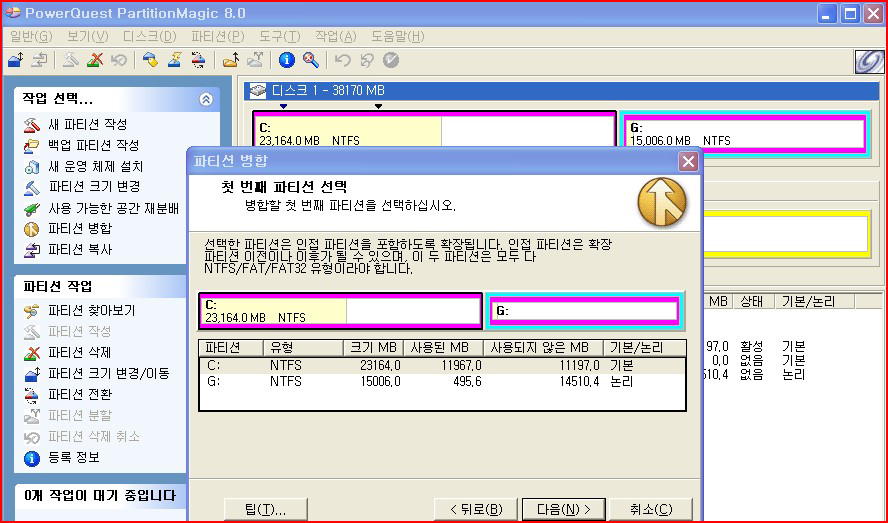The image size is (888, 523).
Task: Click the icon beside 파티션 복사 task
Action: pos(32,250)
